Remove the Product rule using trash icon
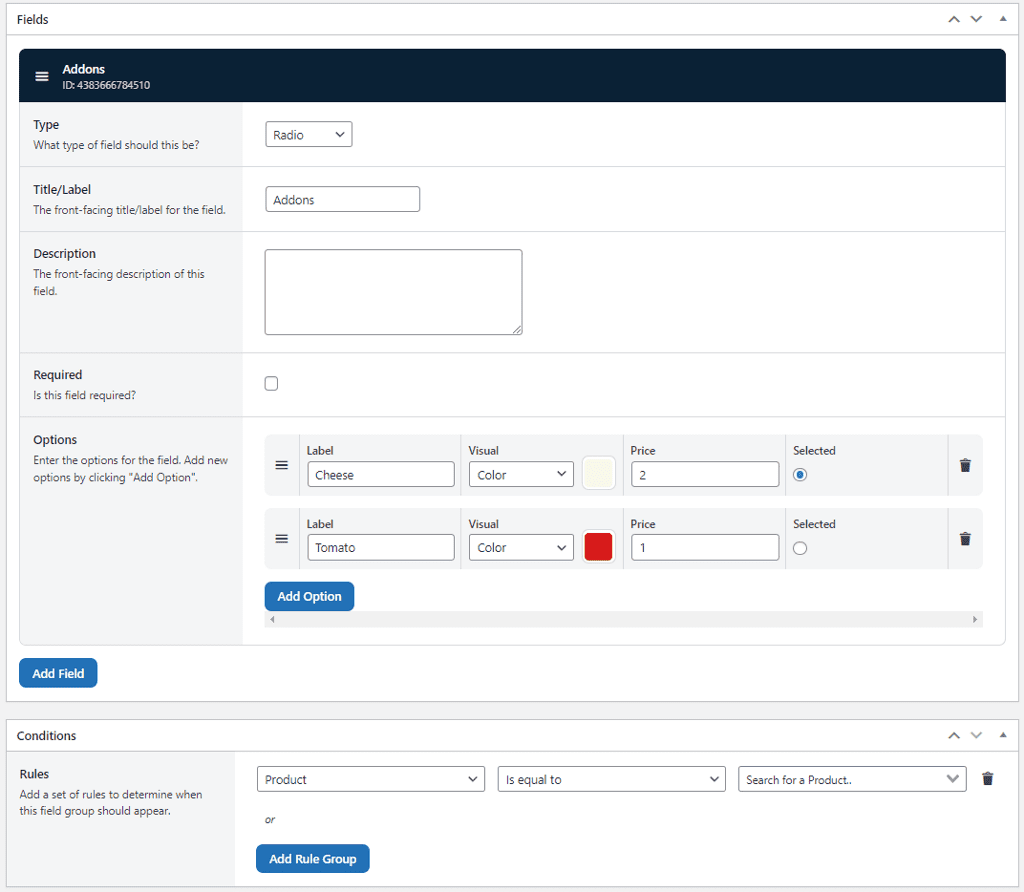 [988, 779]
